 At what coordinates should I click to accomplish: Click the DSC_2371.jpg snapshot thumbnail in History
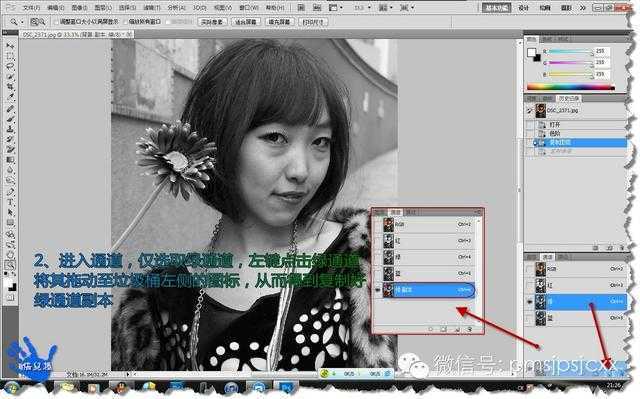(x=540, y=110)
